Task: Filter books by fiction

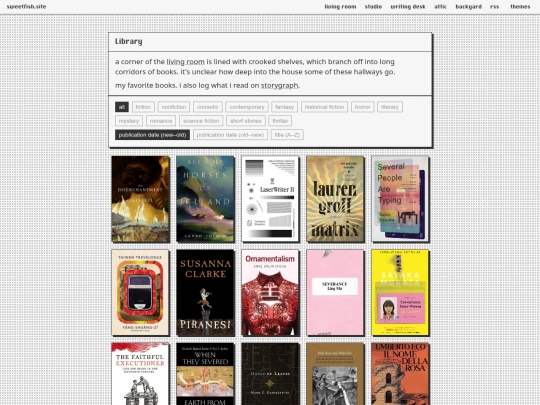Action: 143,107
